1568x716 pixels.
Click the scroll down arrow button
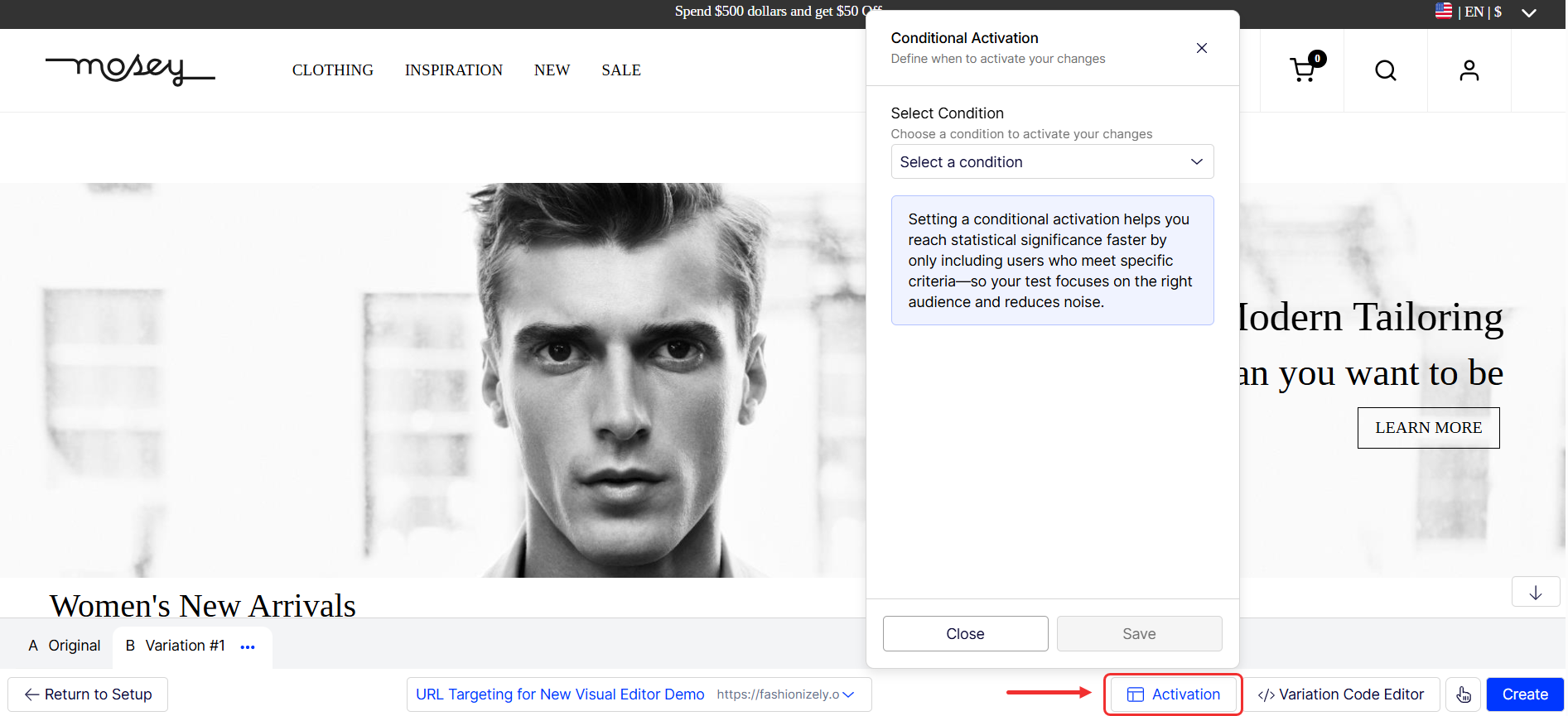pos(1535,593)
